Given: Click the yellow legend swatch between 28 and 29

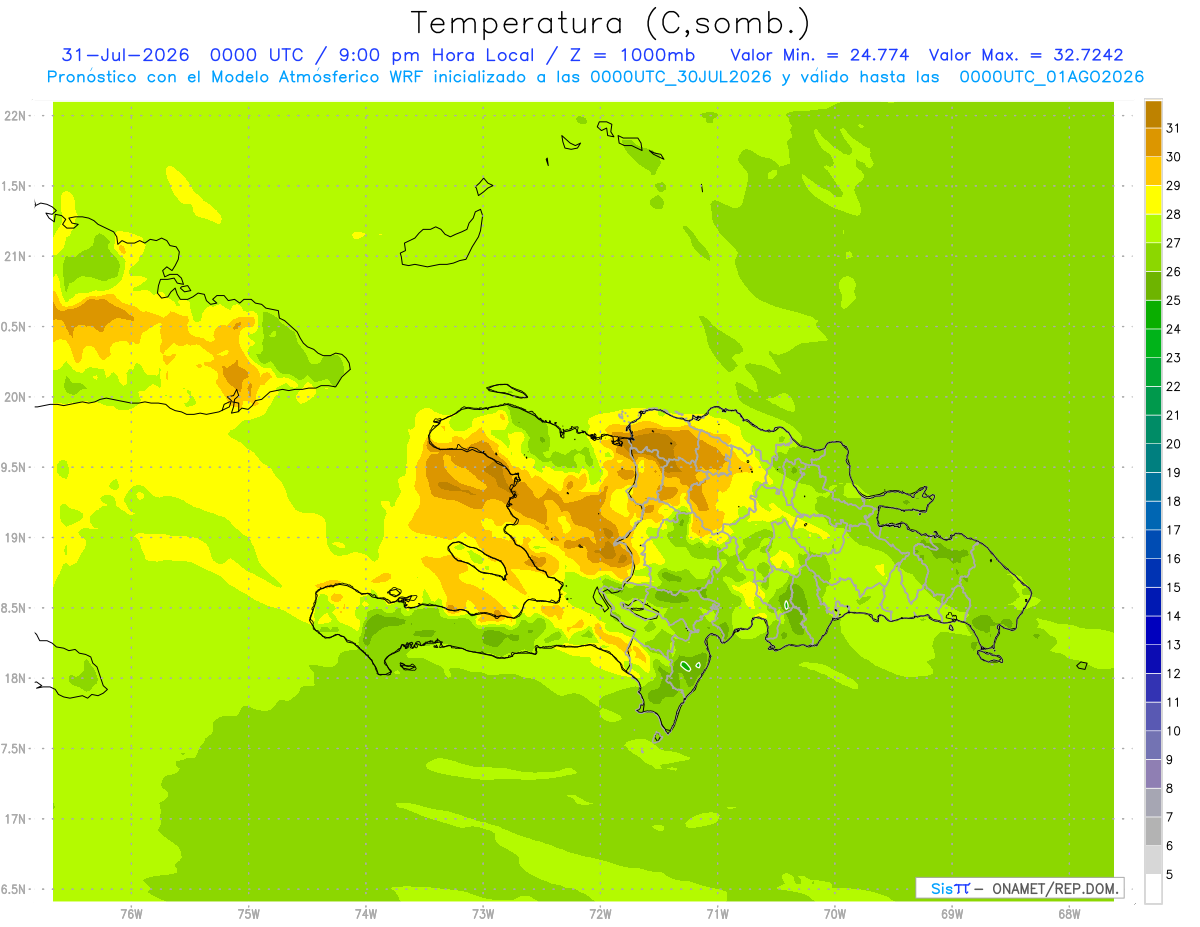Looking at the screenshot, I should 1153,200.
